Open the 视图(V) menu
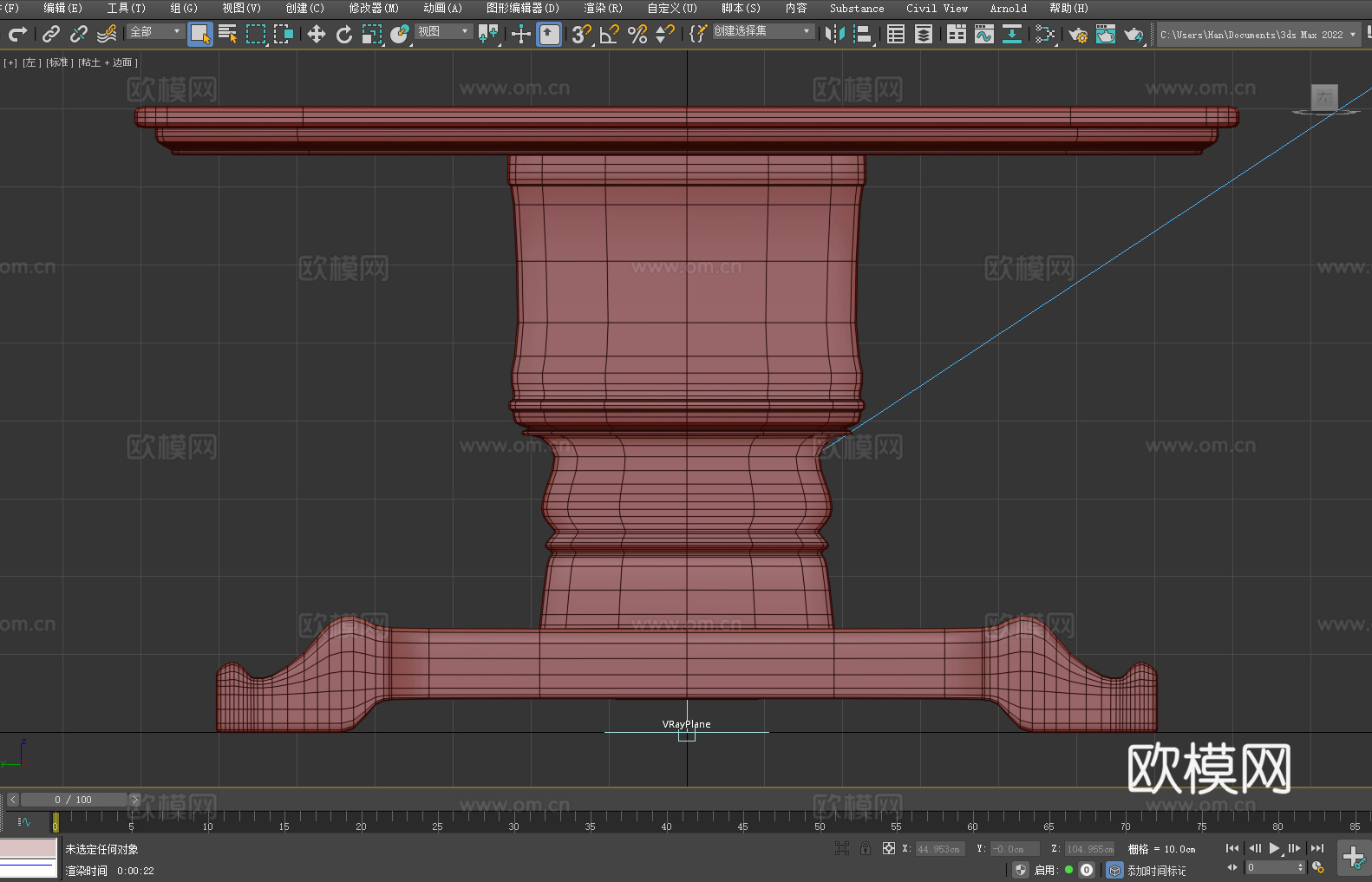The width and height of the screenshot is (1372, 882). [241, 8]
